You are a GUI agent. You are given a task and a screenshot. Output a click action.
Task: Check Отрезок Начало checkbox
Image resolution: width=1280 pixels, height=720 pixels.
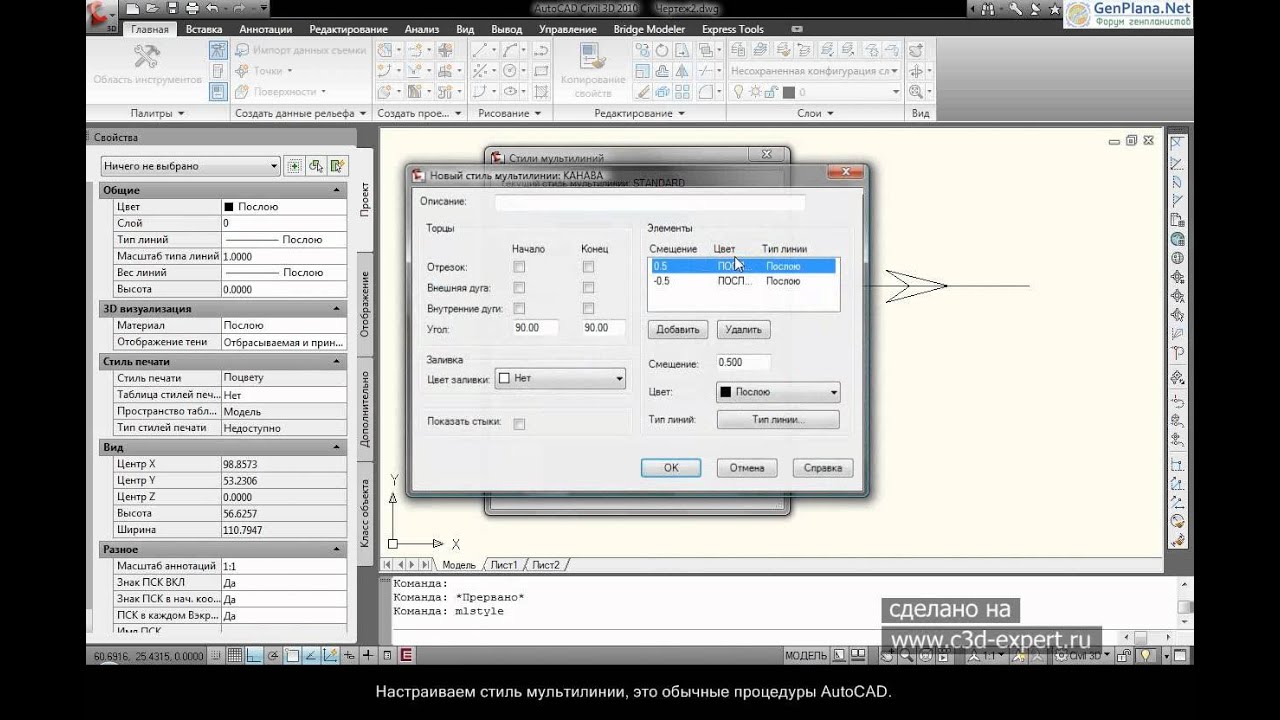[x=519, y=267]
